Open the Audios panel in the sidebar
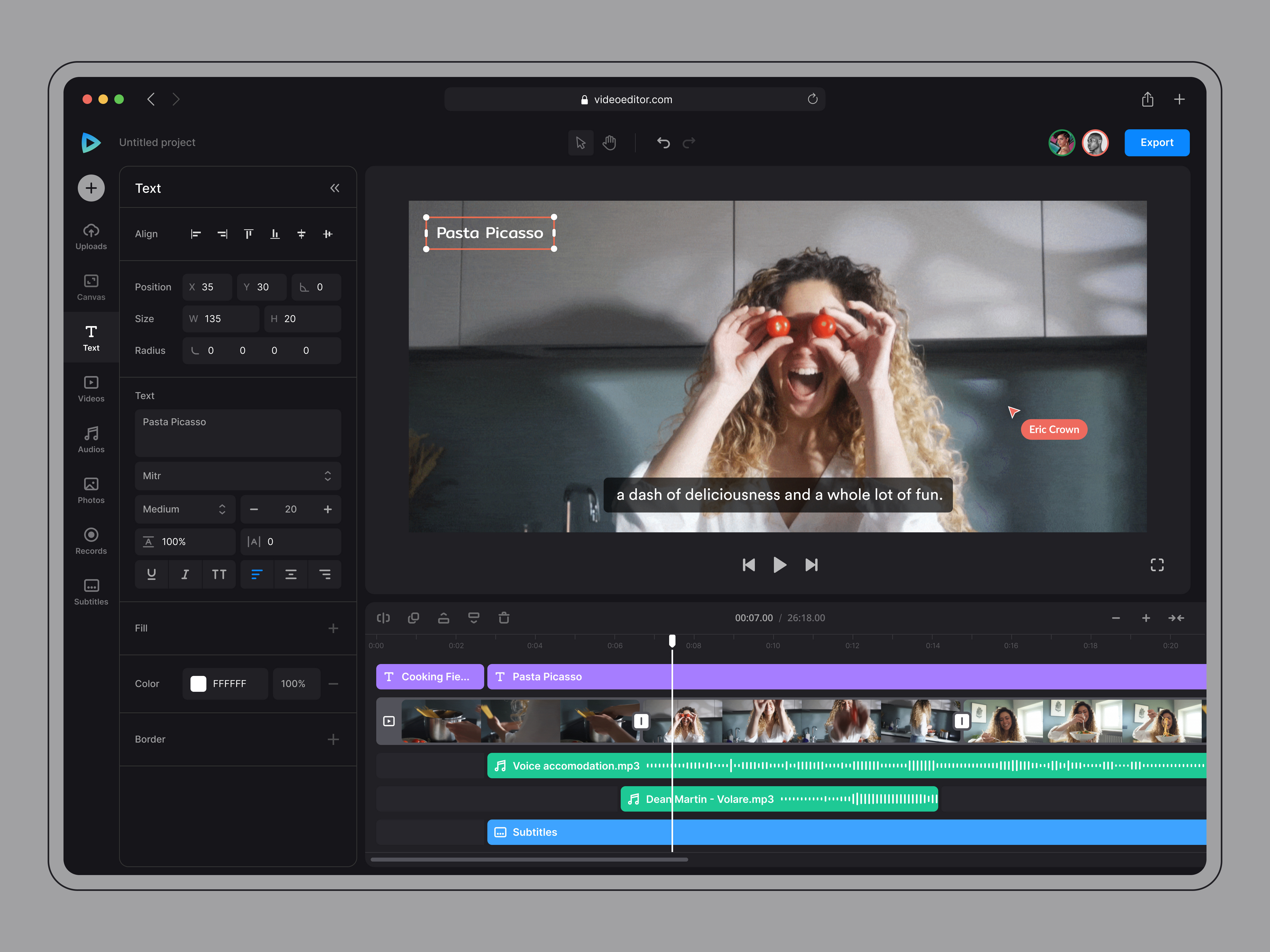The height and width of the screenshot is (952, 1270). pyautogui.click(x=91, y=439)
